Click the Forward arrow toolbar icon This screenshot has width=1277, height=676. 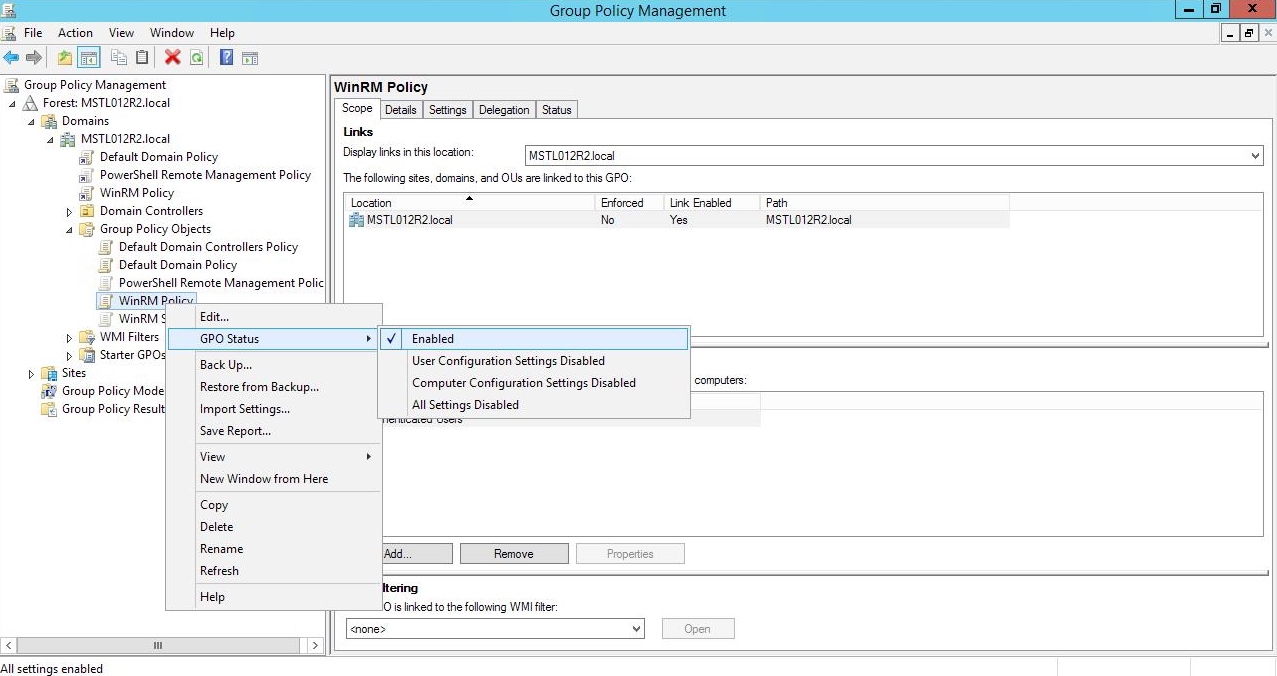[34, 58]
